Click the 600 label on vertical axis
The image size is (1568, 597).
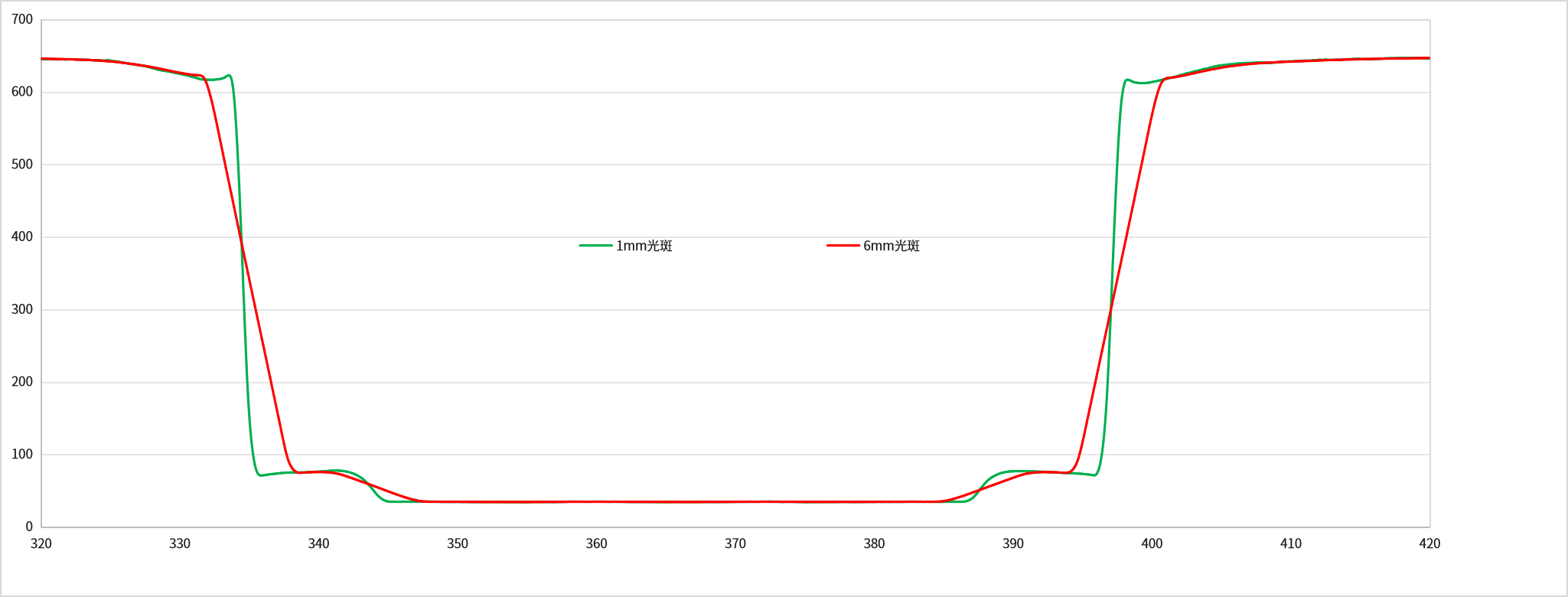click(x=22, y=92)
